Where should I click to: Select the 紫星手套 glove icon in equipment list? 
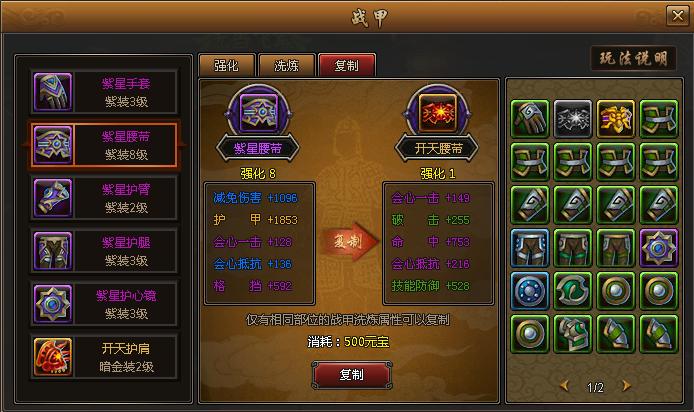tap(53, 92)
